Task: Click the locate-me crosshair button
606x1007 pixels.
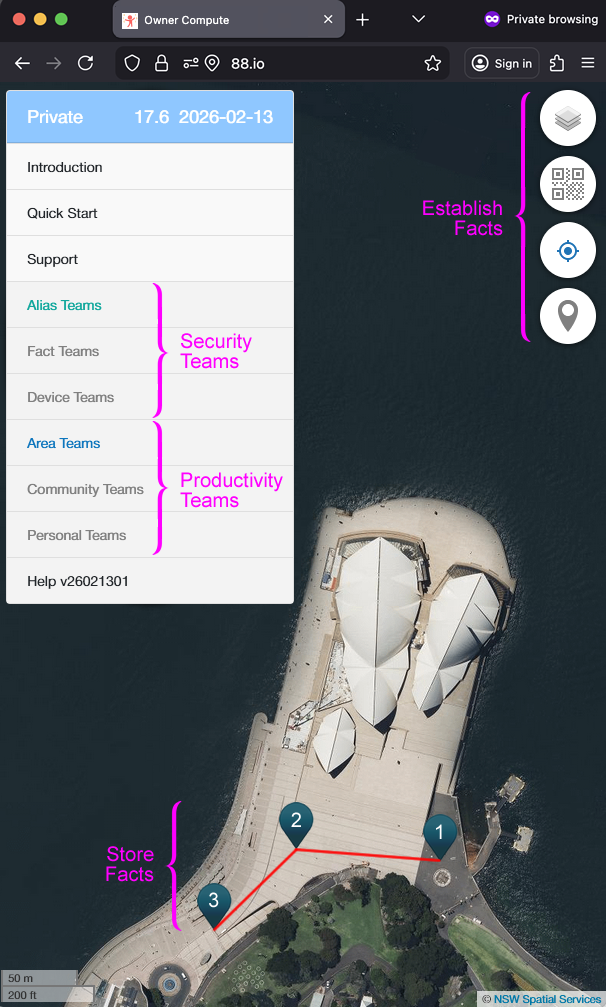Action: (x=567, y=250)
